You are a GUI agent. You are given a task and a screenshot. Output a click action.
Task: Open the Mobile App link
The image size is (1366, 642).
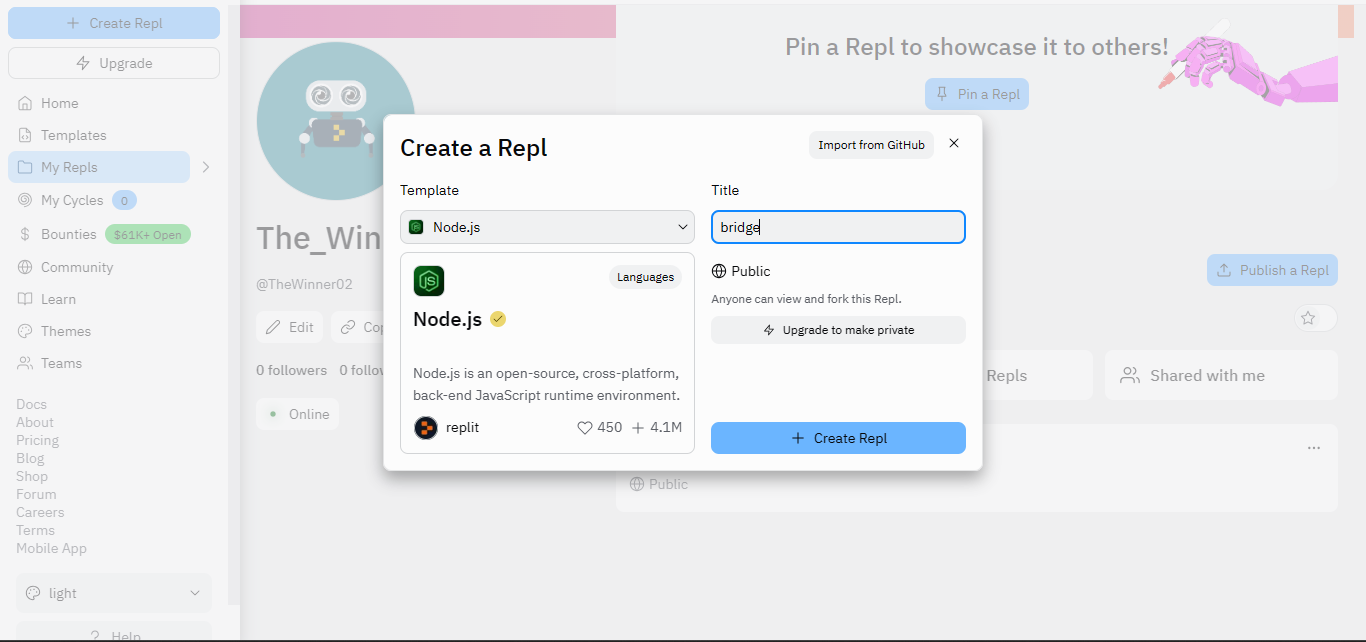[51, 548]
